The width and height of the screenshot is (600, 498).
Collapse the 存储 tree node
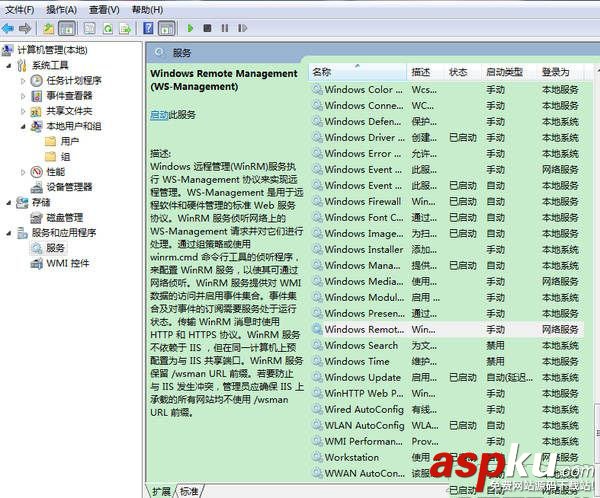8,202
